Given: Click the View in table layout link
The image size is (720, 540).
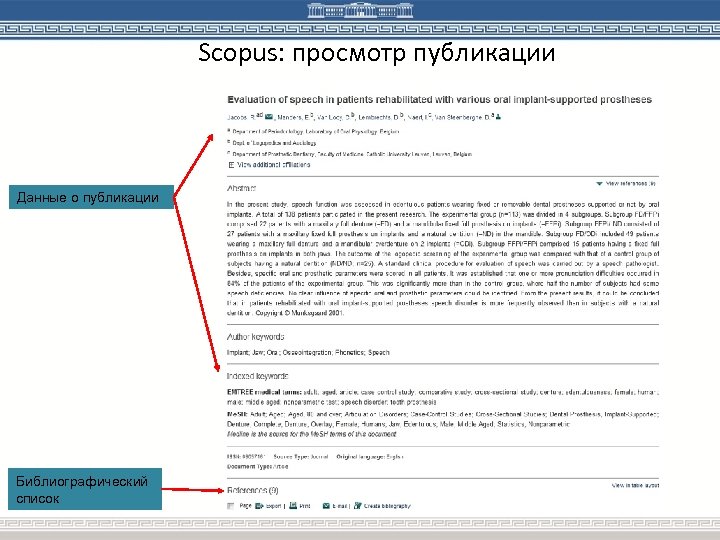Looking at the screenshot, I should click(x=635, y=485).
